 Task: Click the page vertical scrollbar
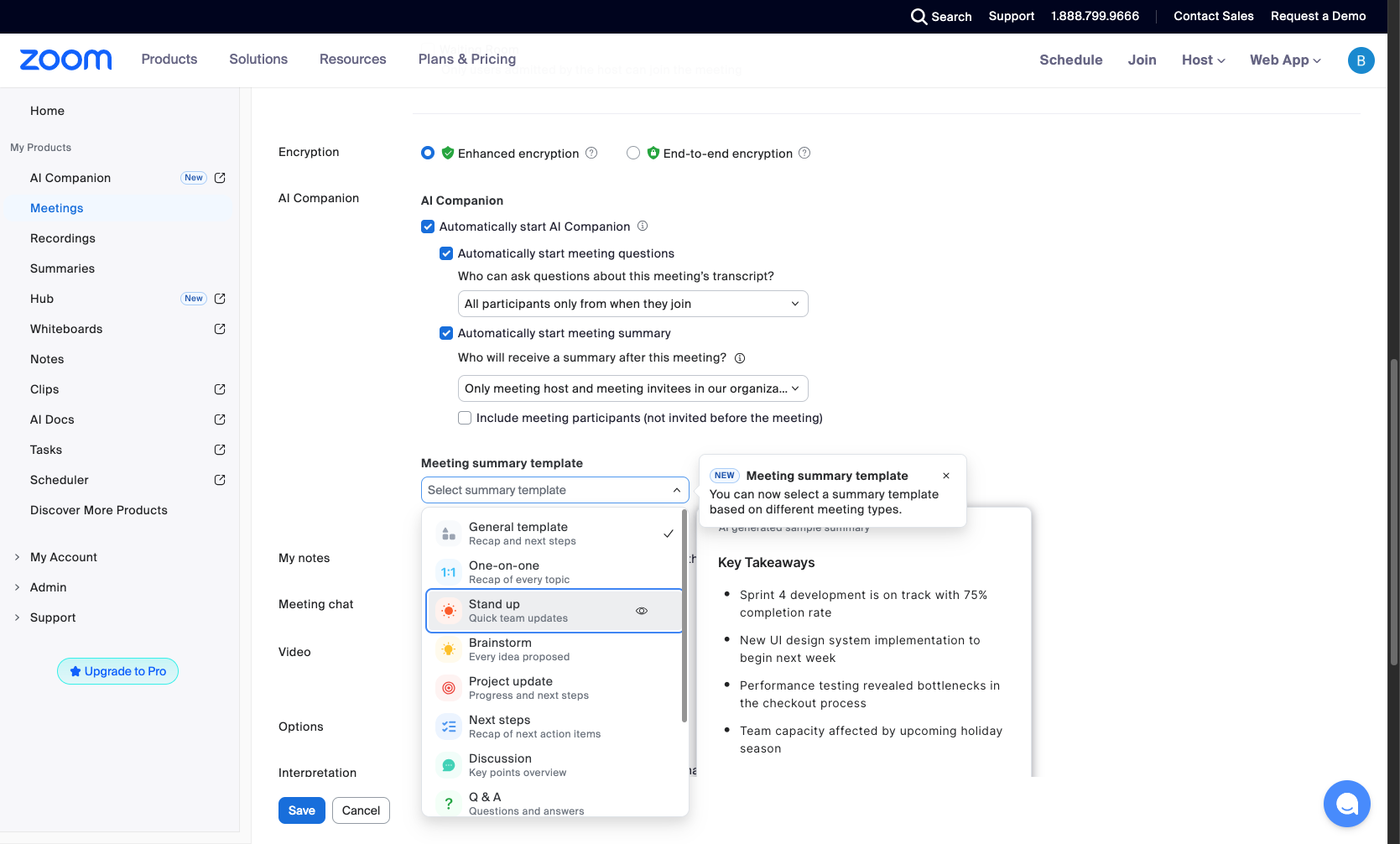point(1394,513)
